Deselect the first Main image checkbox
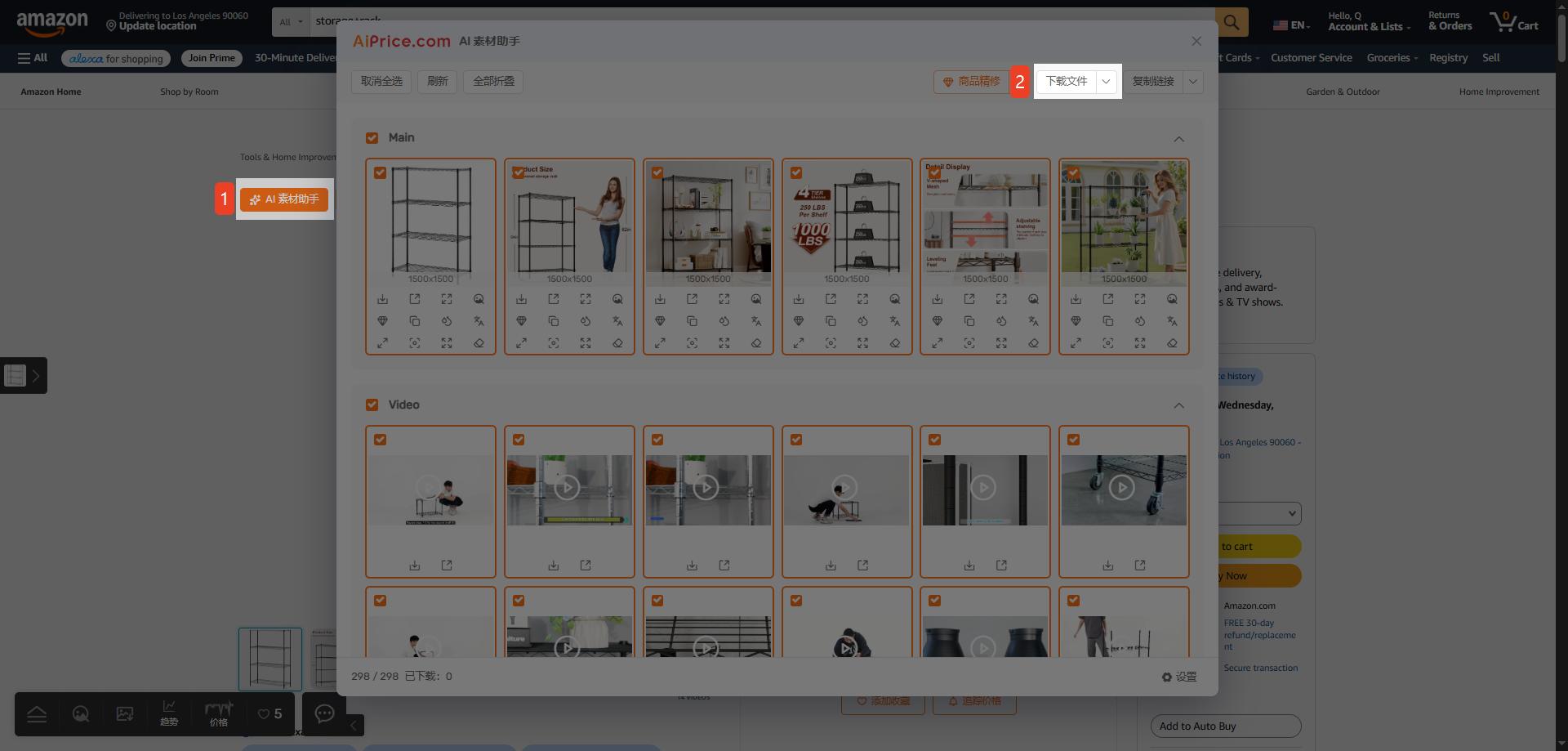This screenshot has width=1568, height=751. (381, 173)
